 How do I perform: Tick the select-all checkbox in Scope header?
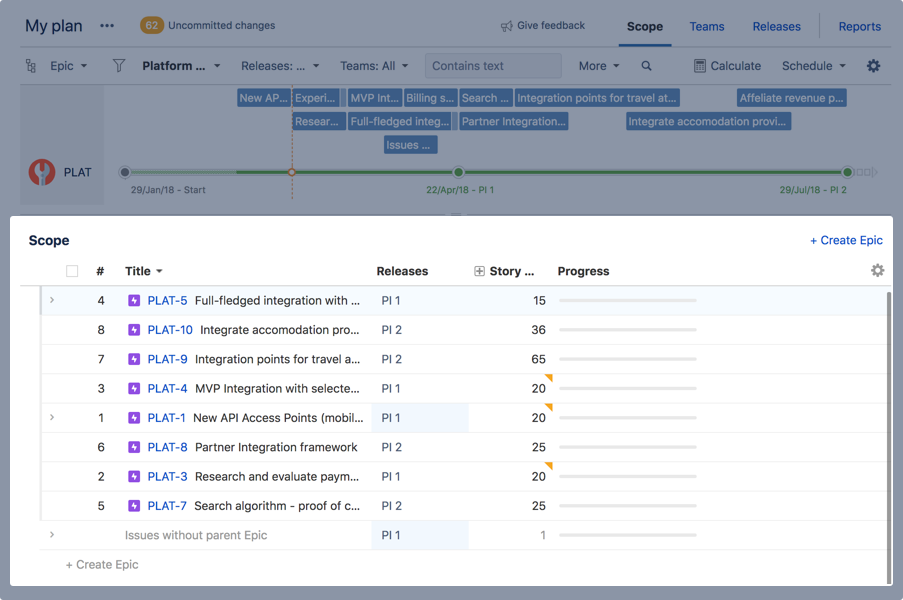click(x=72, y=271)
